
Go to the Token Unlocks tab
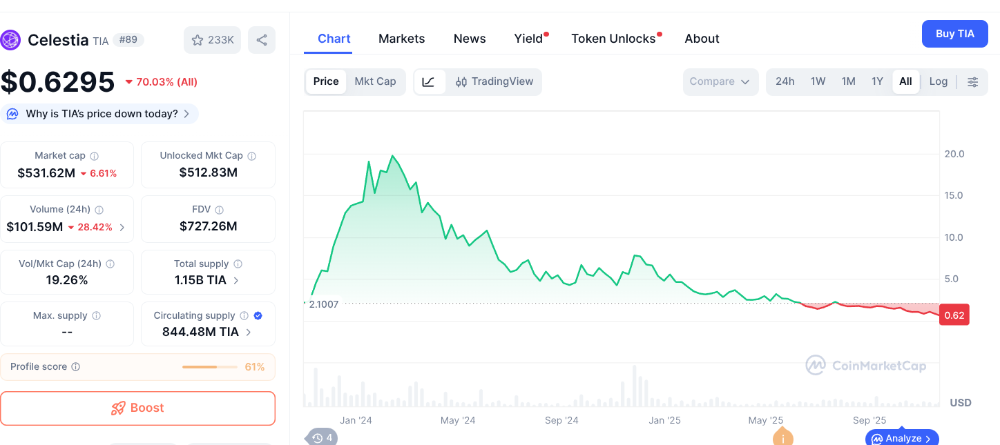pos(613,39)
